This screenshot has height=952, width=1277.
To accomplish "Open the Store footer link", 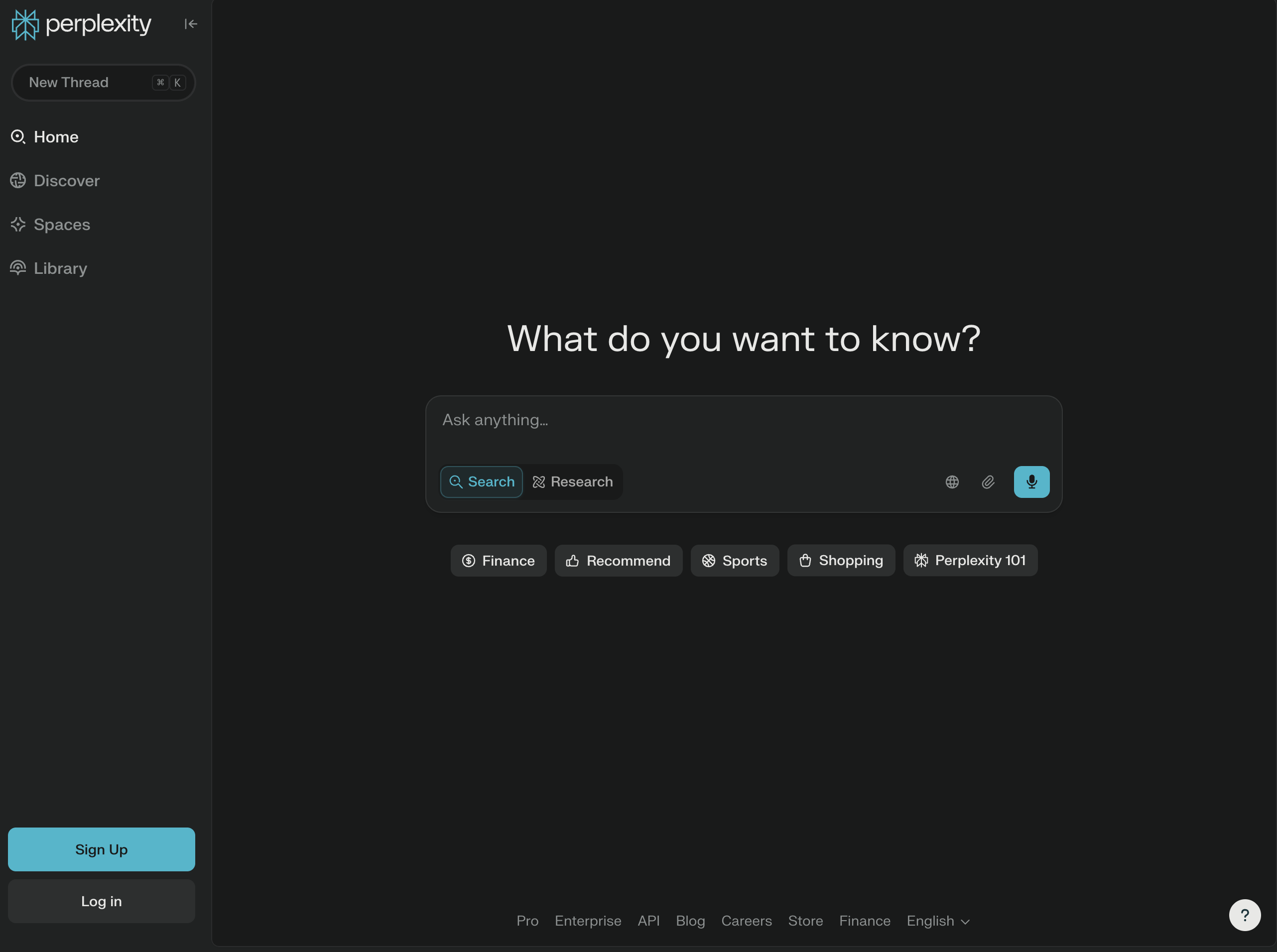I will pyautogui.click(x=805, y=921).
